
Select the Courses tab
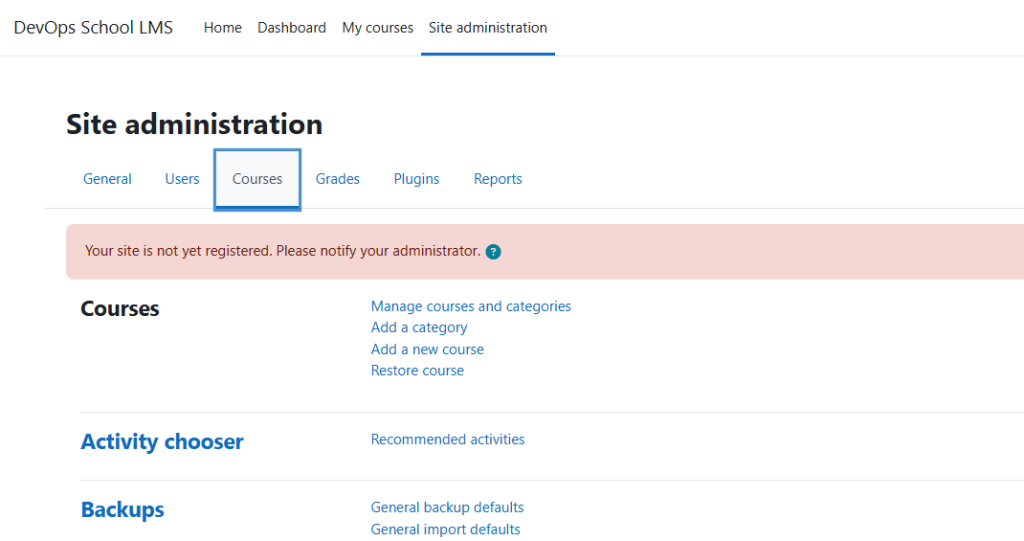tap(257, 179)
